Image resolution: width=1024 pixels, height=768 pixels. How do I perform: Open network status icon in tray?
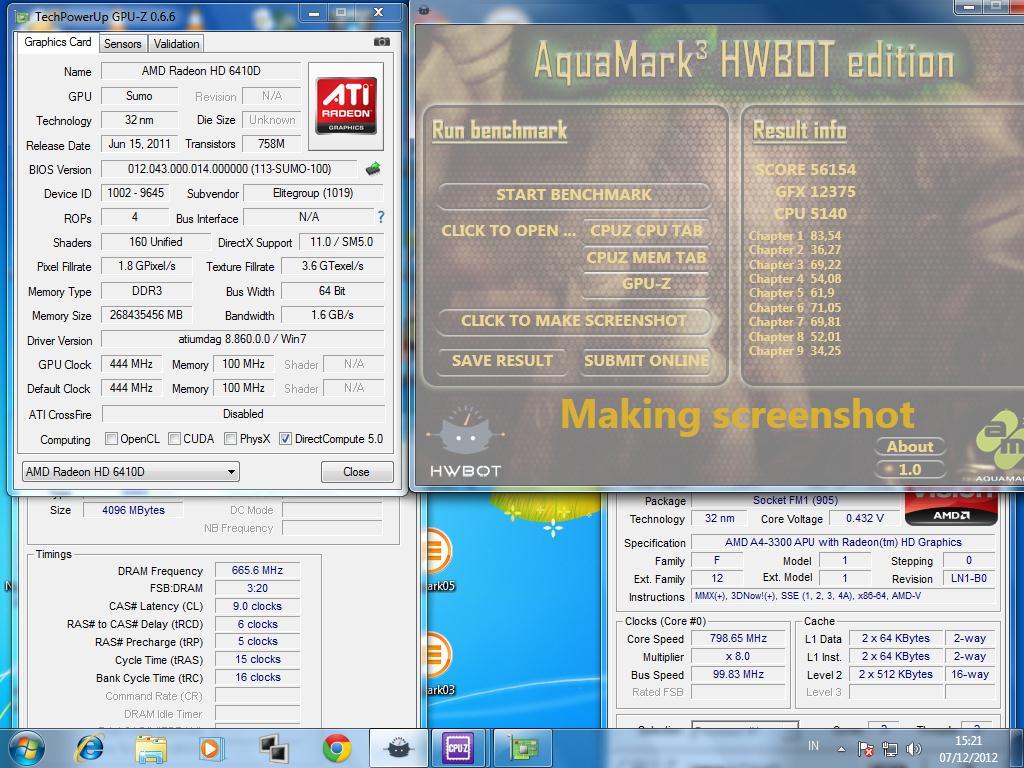(x=889, y=749)
